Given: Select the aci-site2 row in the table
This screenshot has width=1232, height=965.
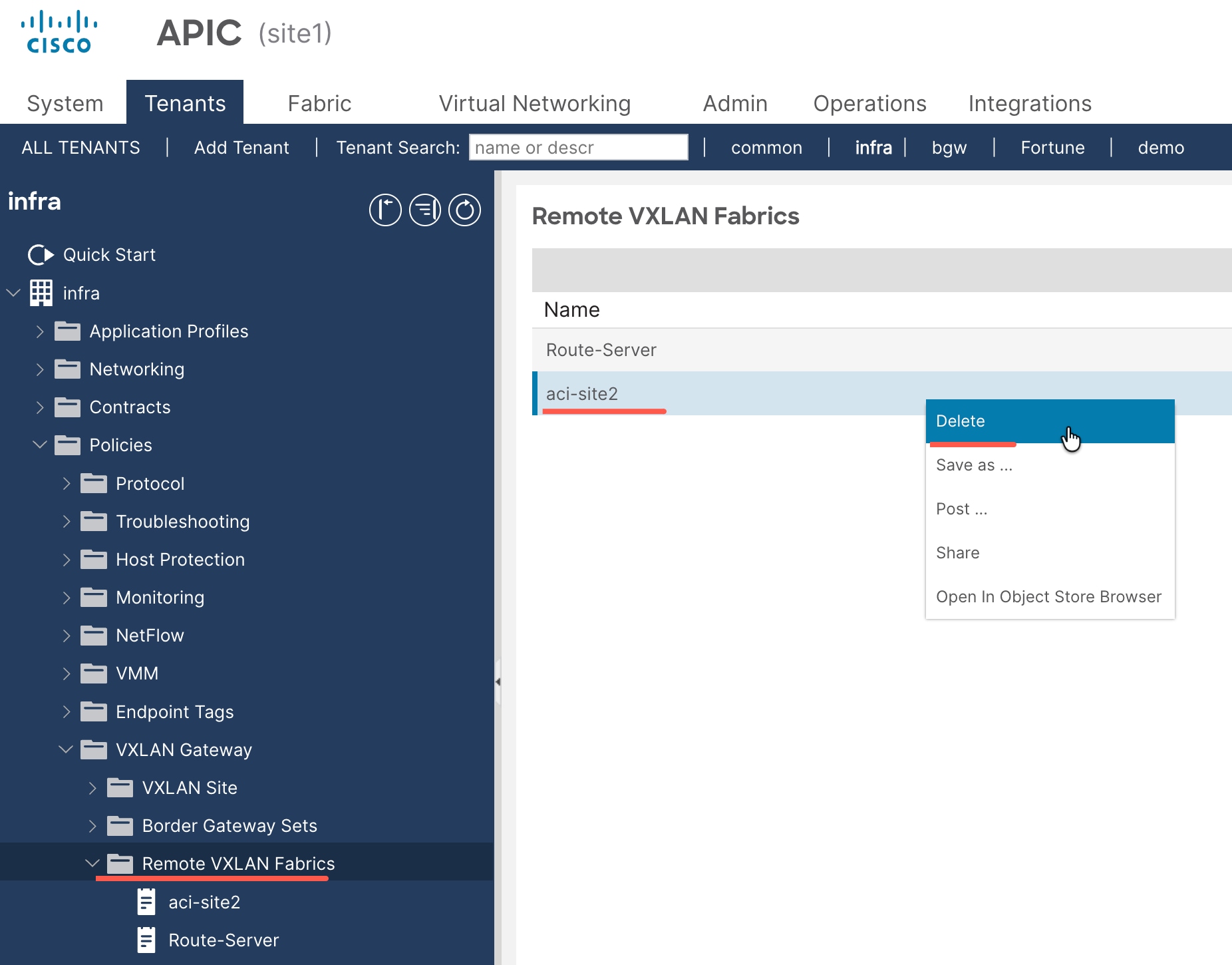Looking at the screenshot, I should click(881, 393).
